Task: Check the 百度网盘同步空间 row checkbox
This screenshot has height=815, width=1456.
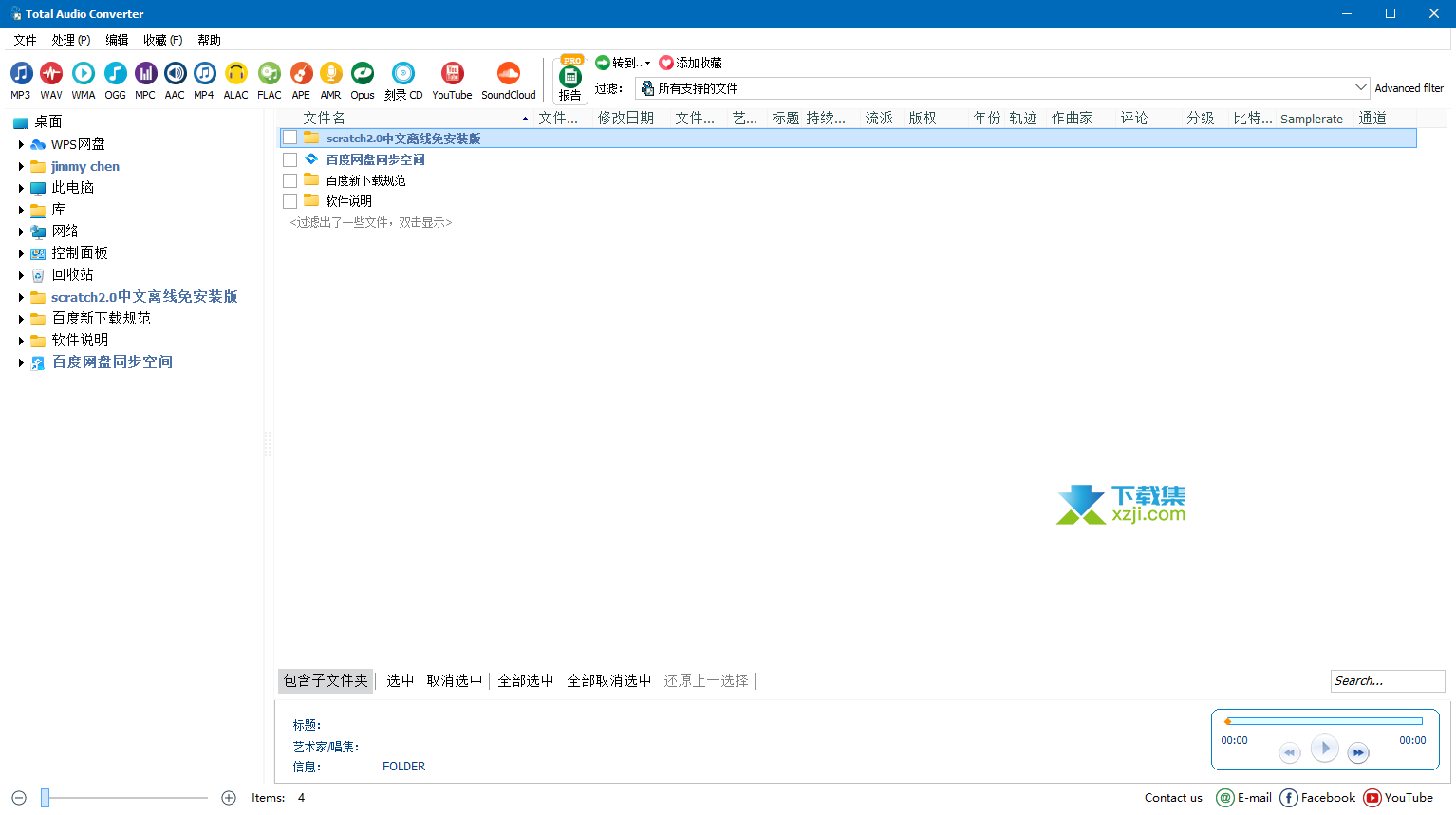Action: click(290, 159)
